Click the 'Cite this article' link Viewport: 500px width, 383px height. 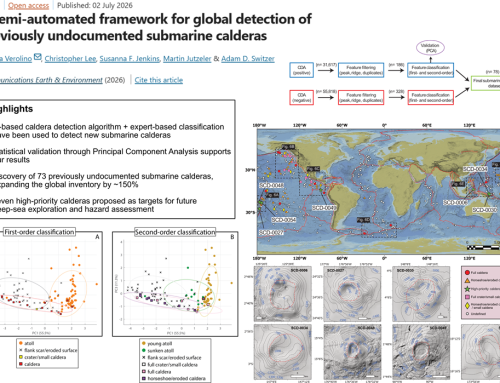(x=159, y=80)
